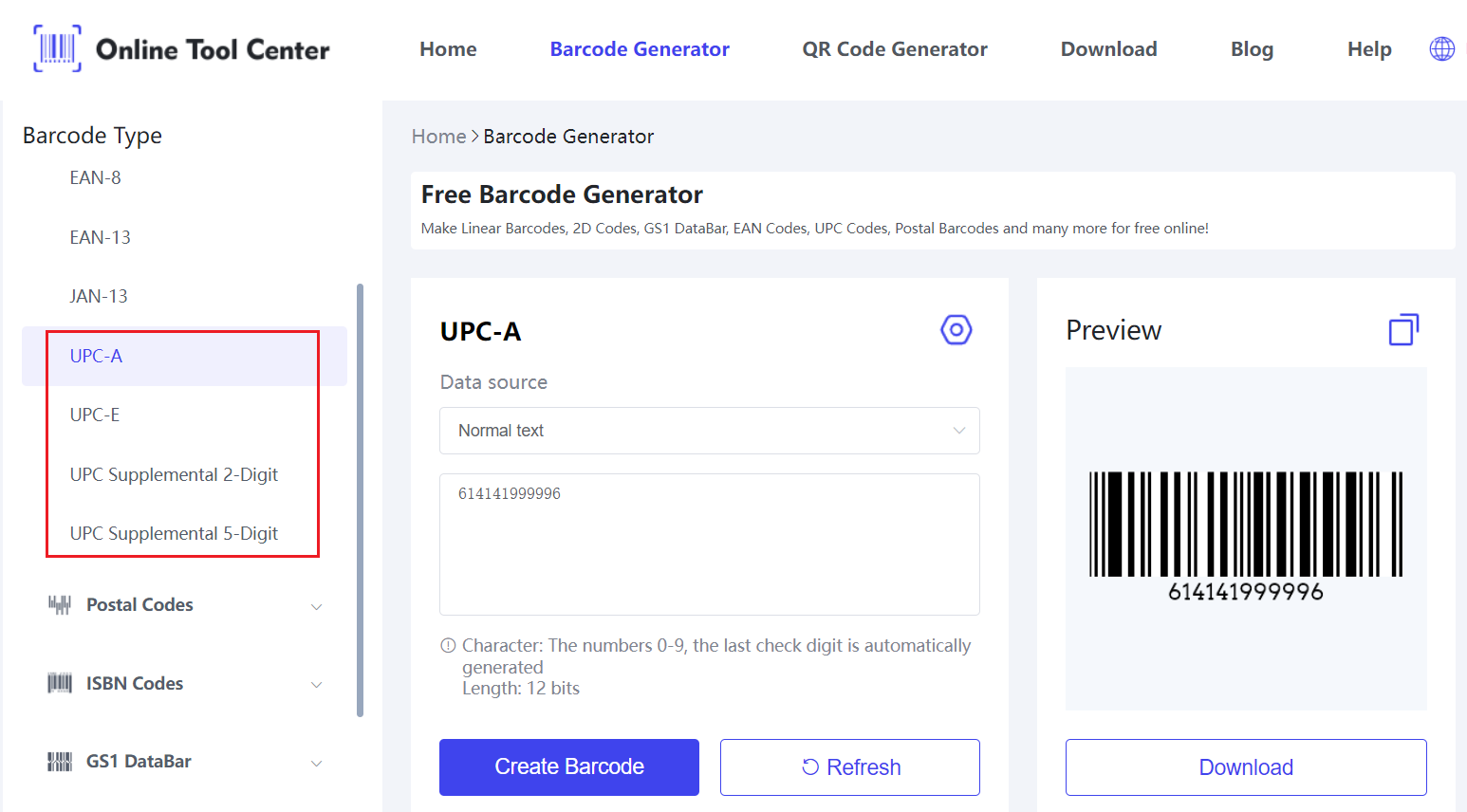The width and height of the screenshot is (1467, 812).
Task: Click the Home breadcrumb link
Action: (438, 137)
